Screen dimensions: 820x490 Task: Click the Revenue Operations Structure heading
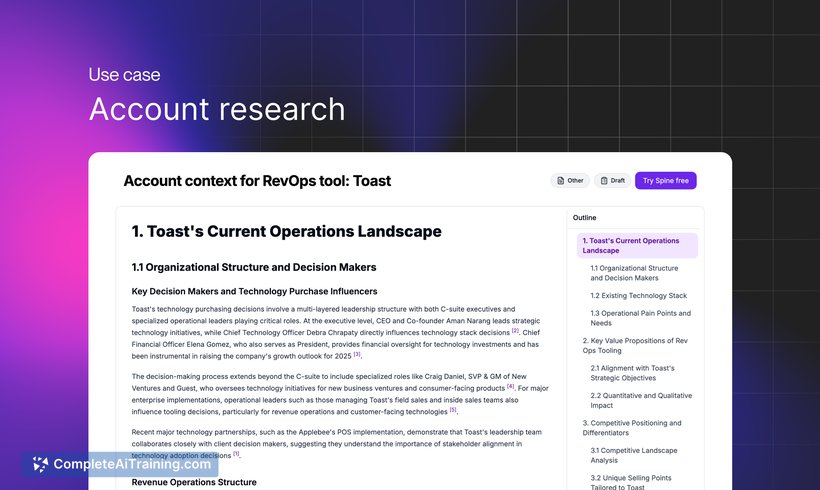click(x=194, y=482)
